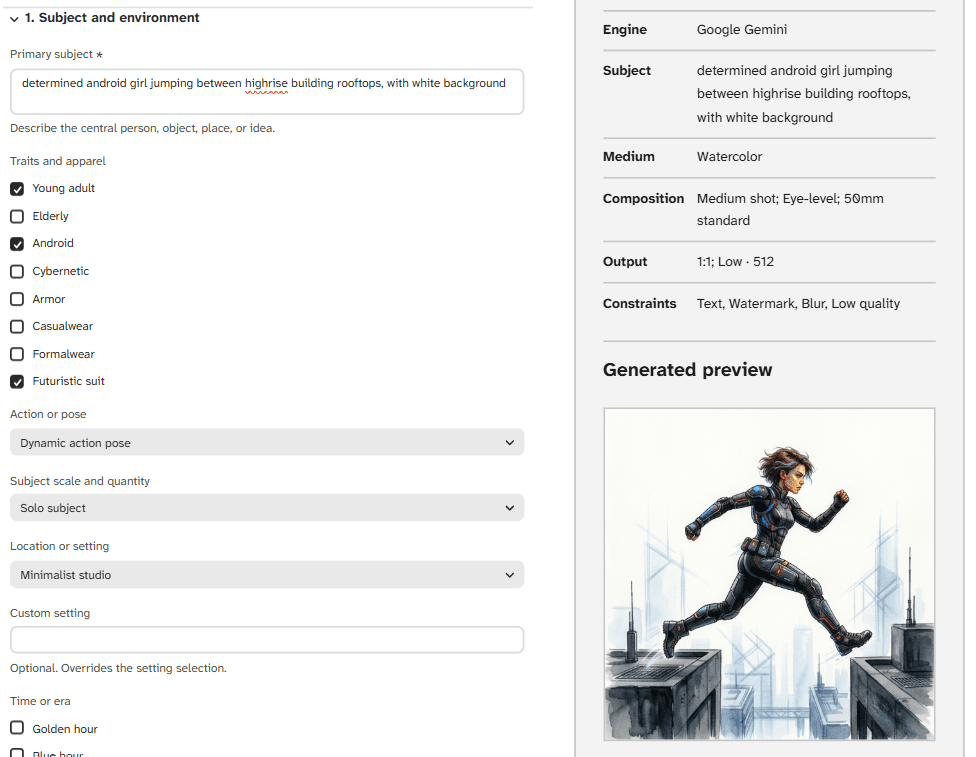Click the Primary subject text field
This screenshot has width=976, height=757.
[x=267, y=92]
